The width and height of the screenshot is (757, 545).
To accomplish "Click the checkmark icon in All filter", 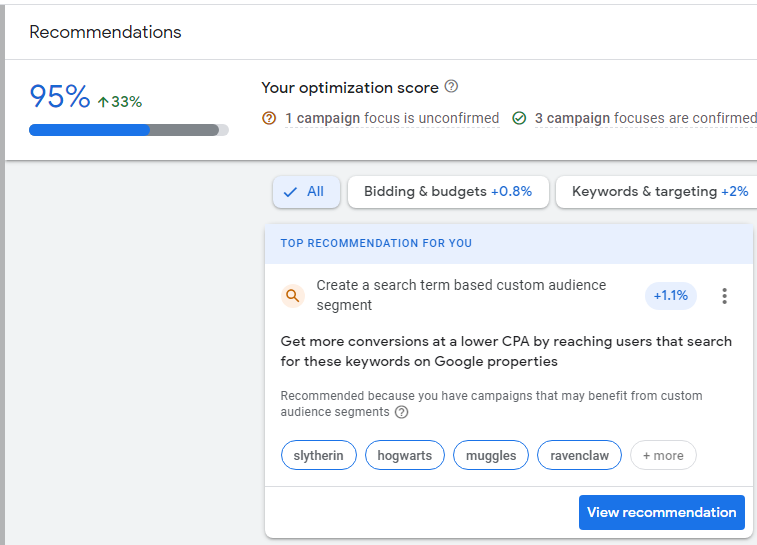I will pos(290,192).
